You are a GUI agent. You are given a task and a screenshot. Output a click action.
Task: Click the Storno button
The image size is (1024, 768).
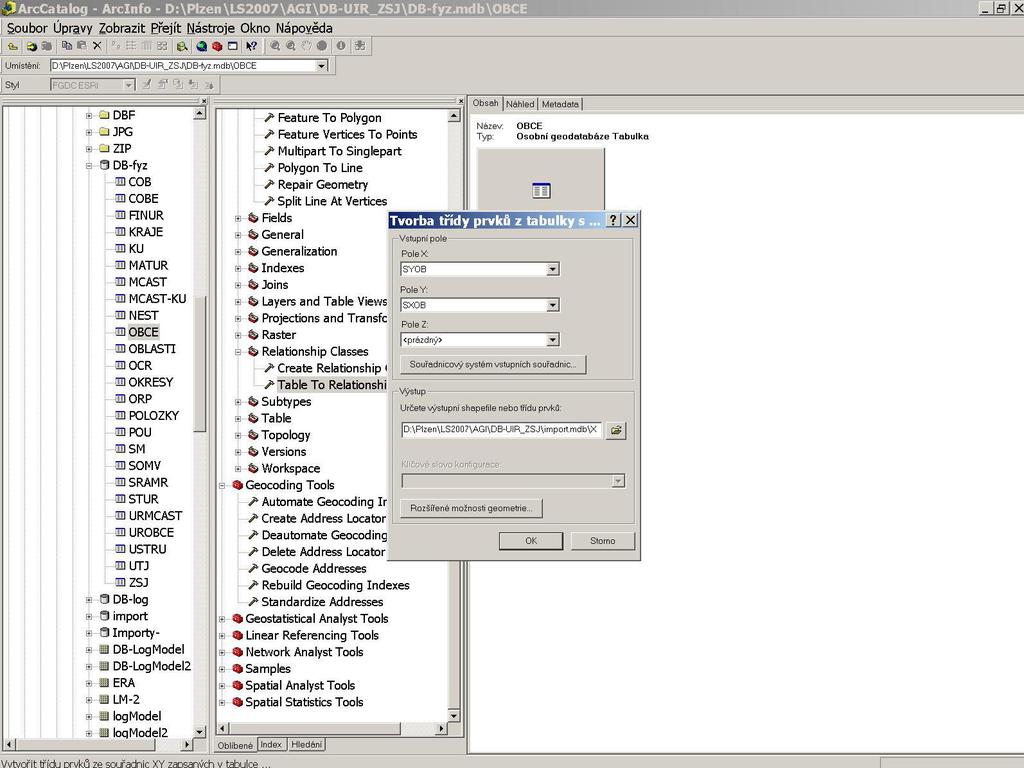coord(602,541)
